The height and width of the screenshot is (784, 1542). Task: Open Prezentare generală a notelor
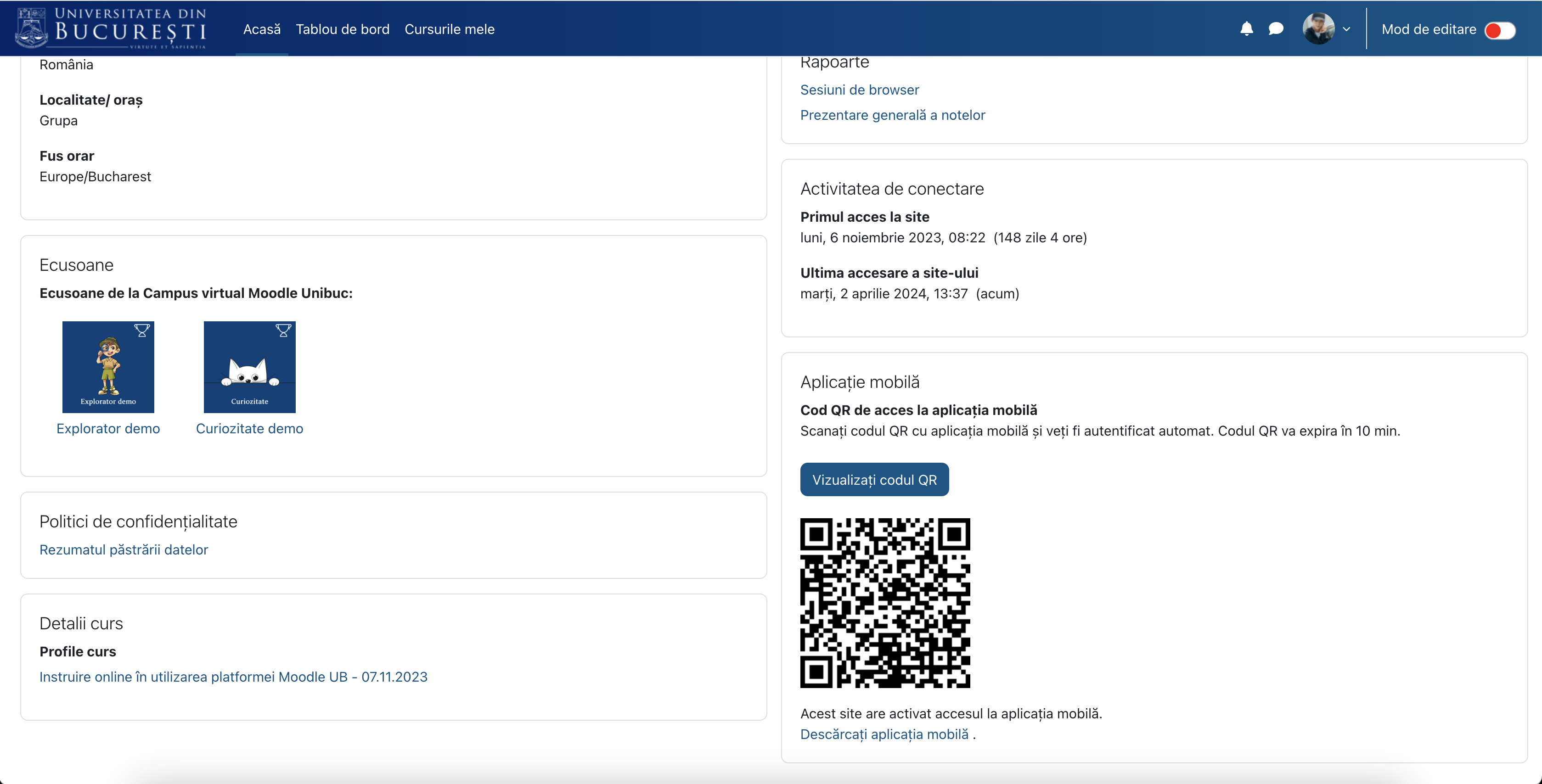(893, 115)
